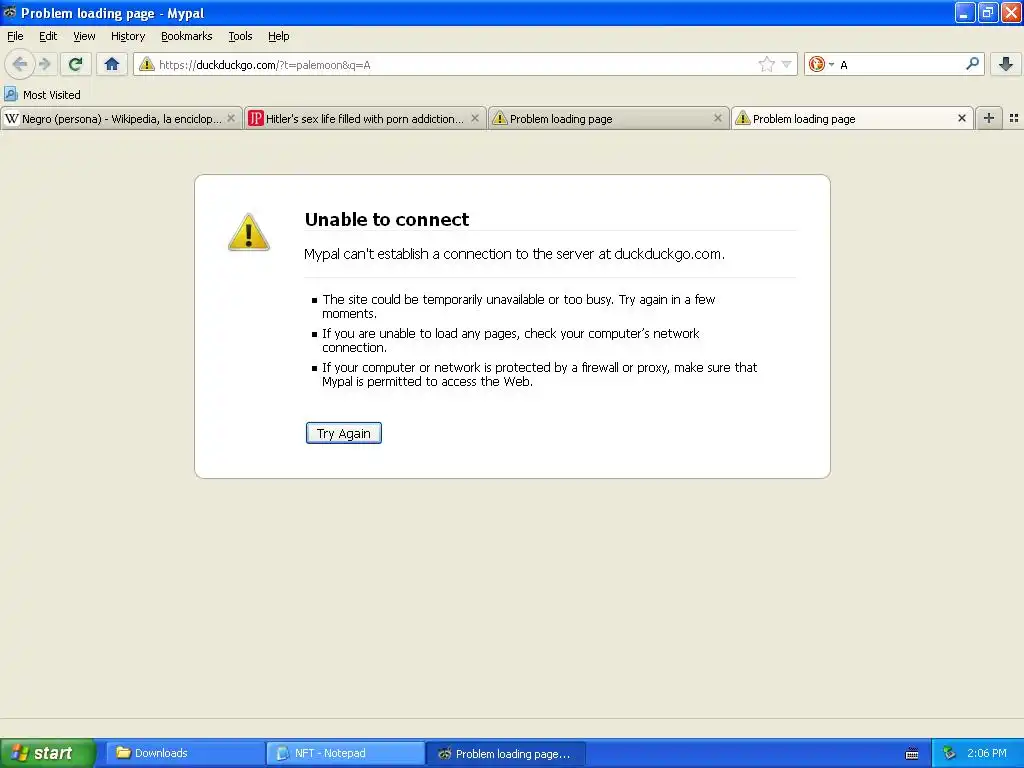Open the File menu
This screenshot has width=1024, height=768.
coord(15,36)
